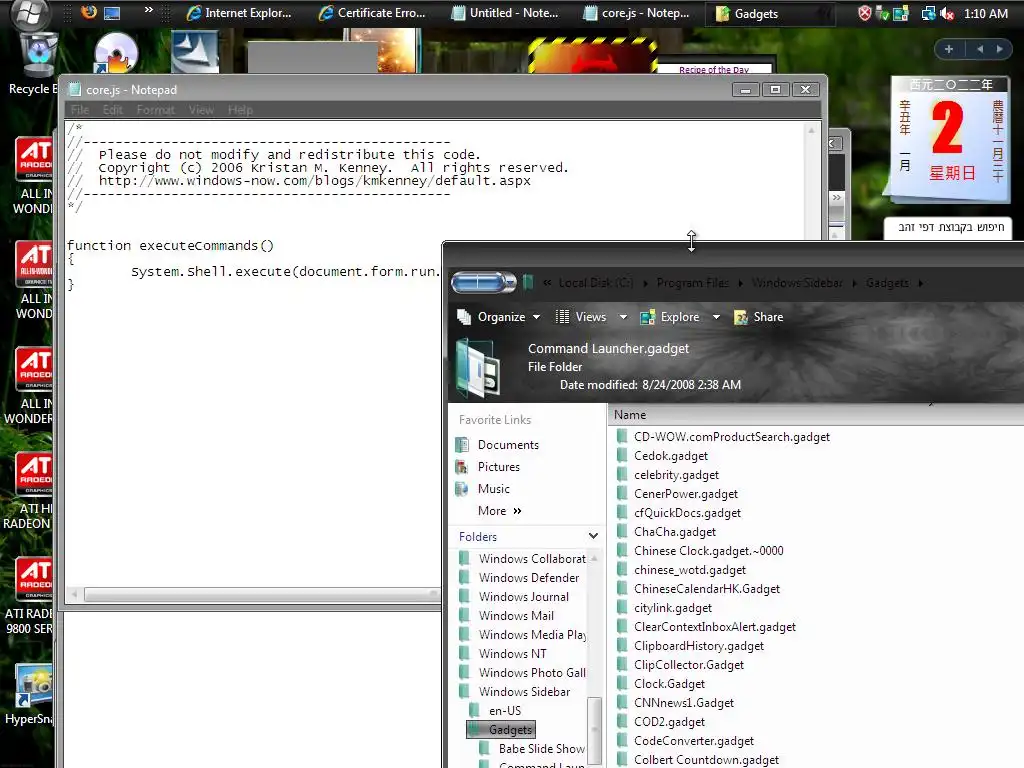Open View menu in core.js Notepad
Image resolution: width=1024 pixels, height=768 pixels.
(201, 110)
